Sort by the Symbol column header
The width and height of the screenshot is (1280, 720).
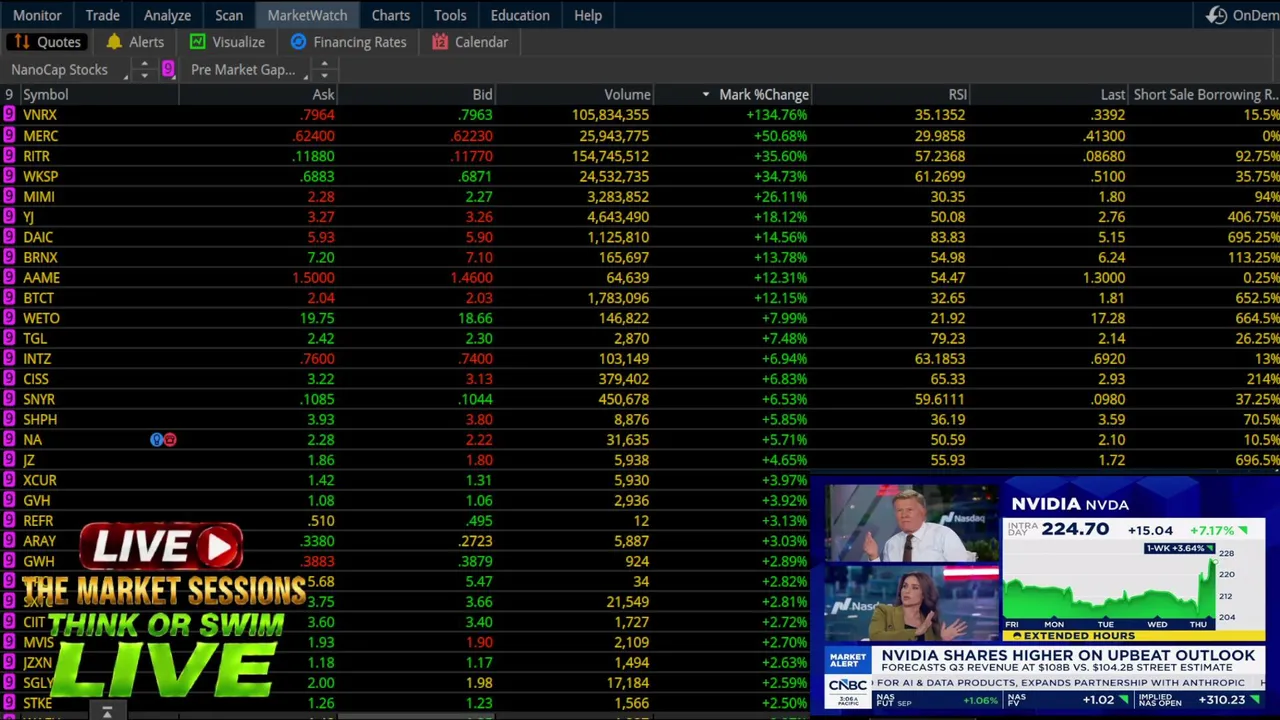click(99, 95)
